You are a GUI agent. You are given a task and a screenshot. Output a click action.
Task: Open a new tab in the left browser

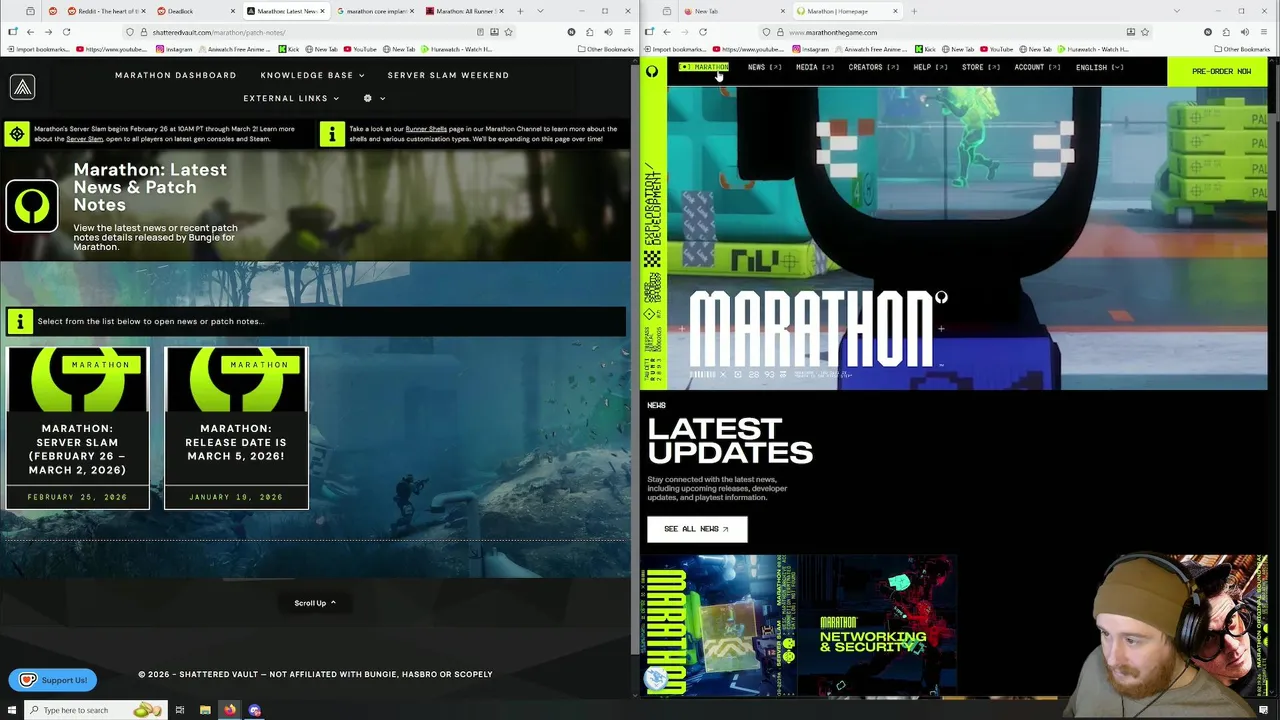pos(520,11)
